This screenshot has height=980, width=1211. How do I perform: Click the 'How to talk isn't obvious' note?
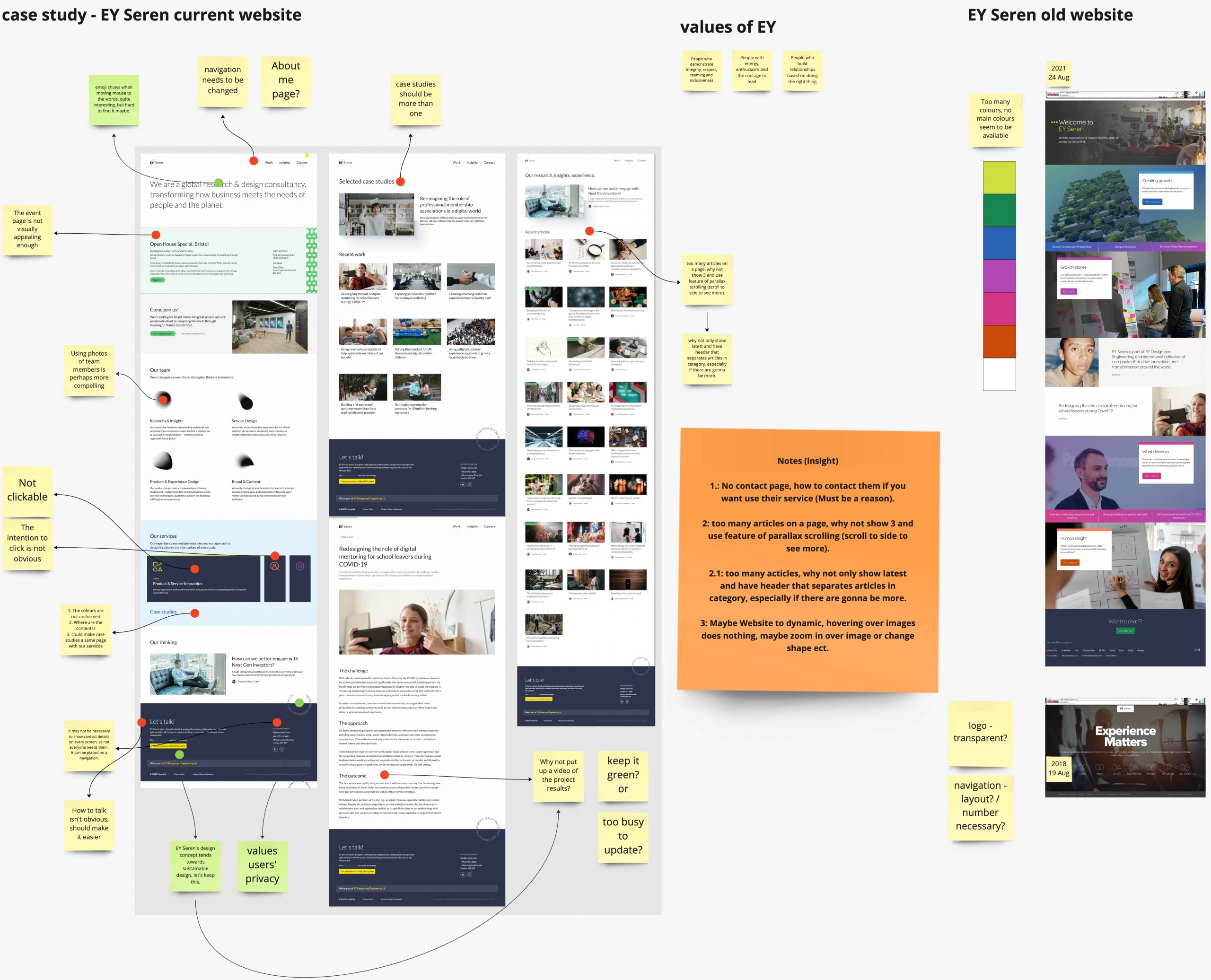pos(89,824)
